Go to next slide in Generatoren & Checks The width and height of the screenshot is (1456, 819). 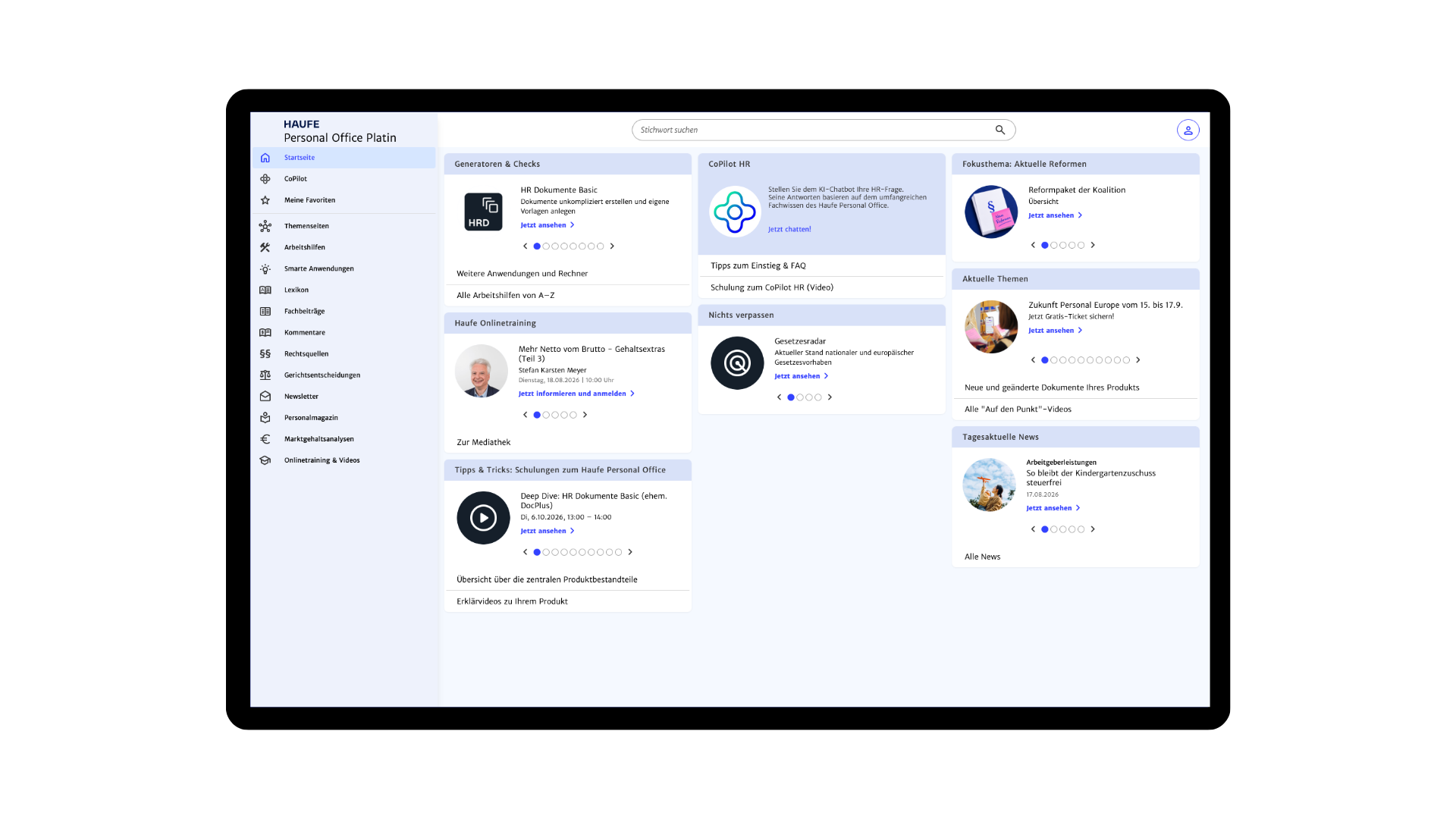[612, 246]
